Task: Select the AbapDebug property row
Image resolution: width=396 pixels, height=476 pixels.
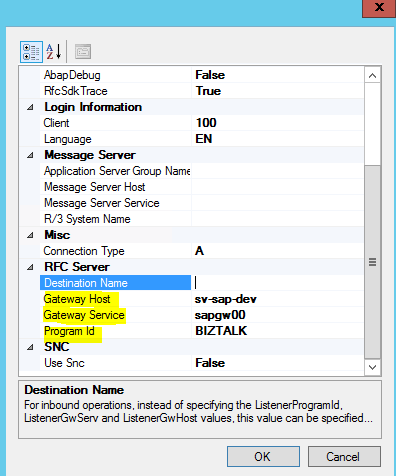Action: [72, 75]
